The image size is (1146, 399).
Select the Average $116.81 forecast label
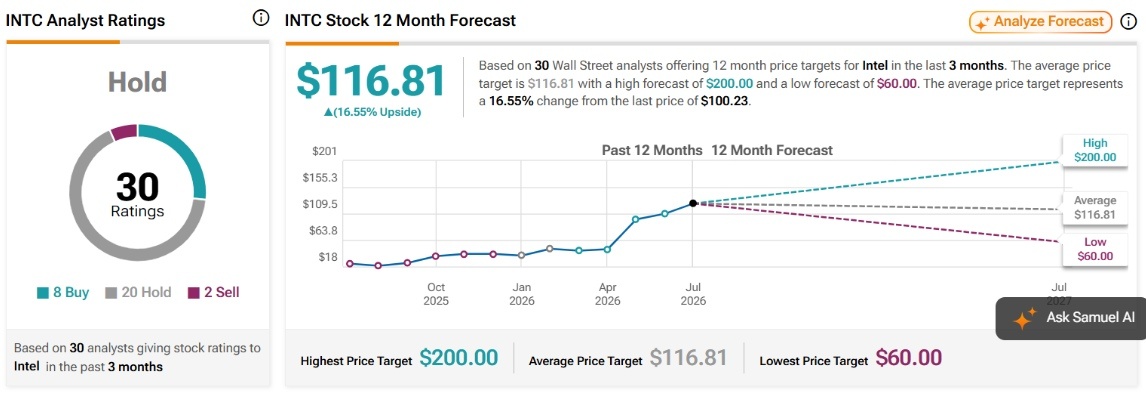pyautogui.click(x=1095, y=208)
